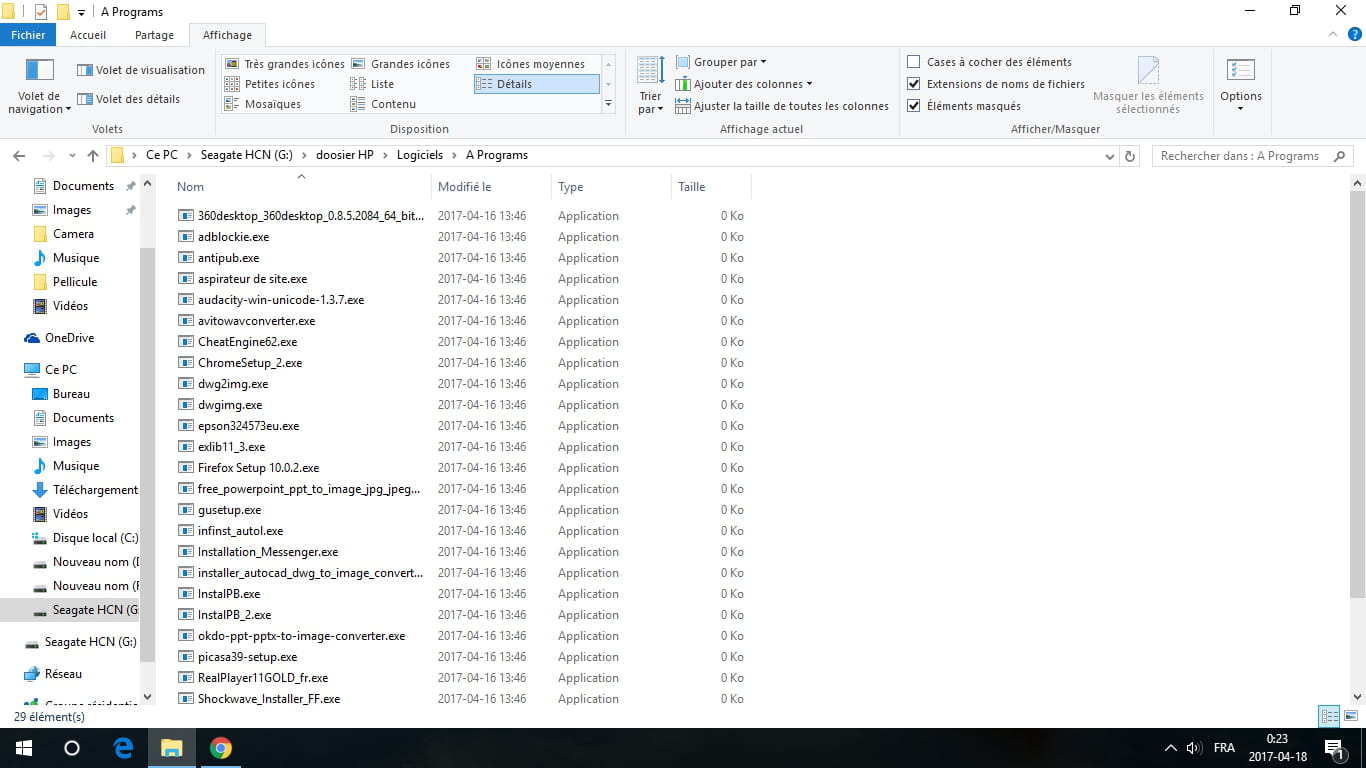Select Liste layout

coord(372,84)
